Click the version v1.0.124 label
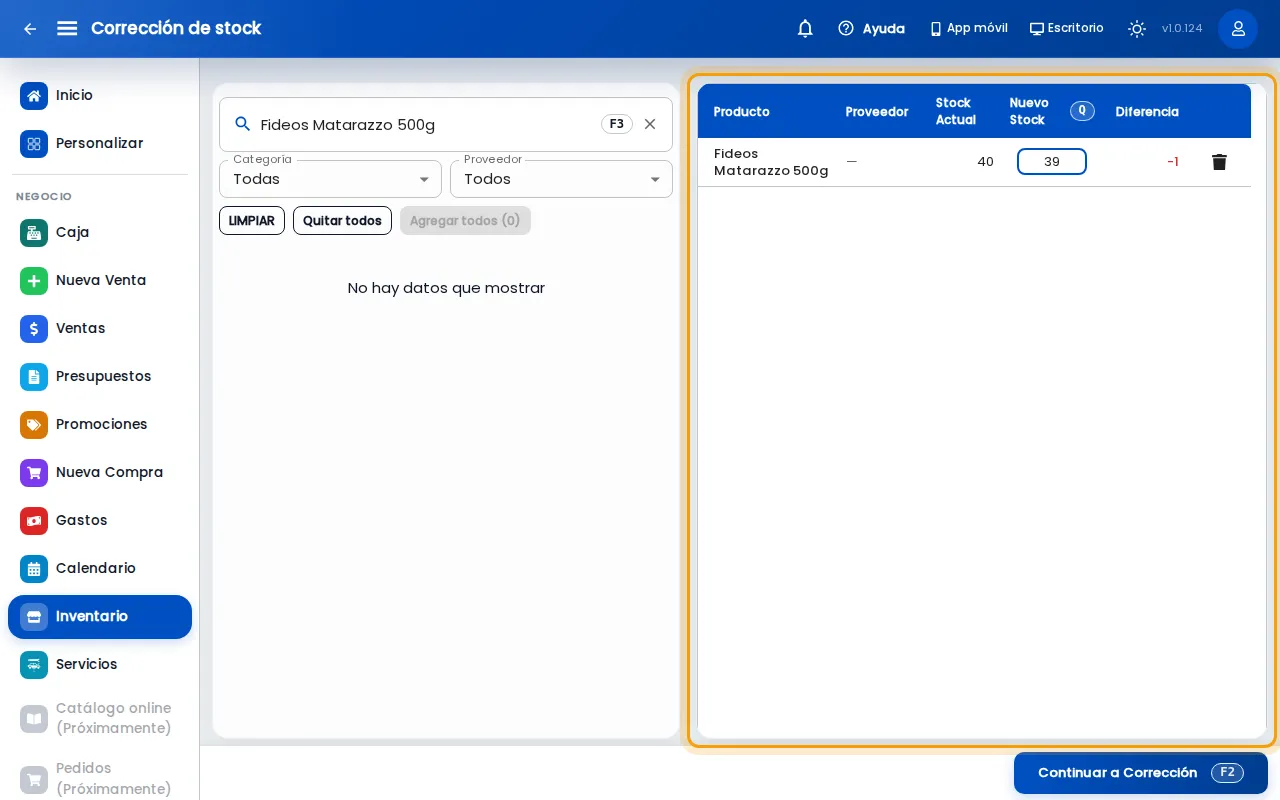The height and width of the screenshot is (800, 1280). pos(1182,29)
